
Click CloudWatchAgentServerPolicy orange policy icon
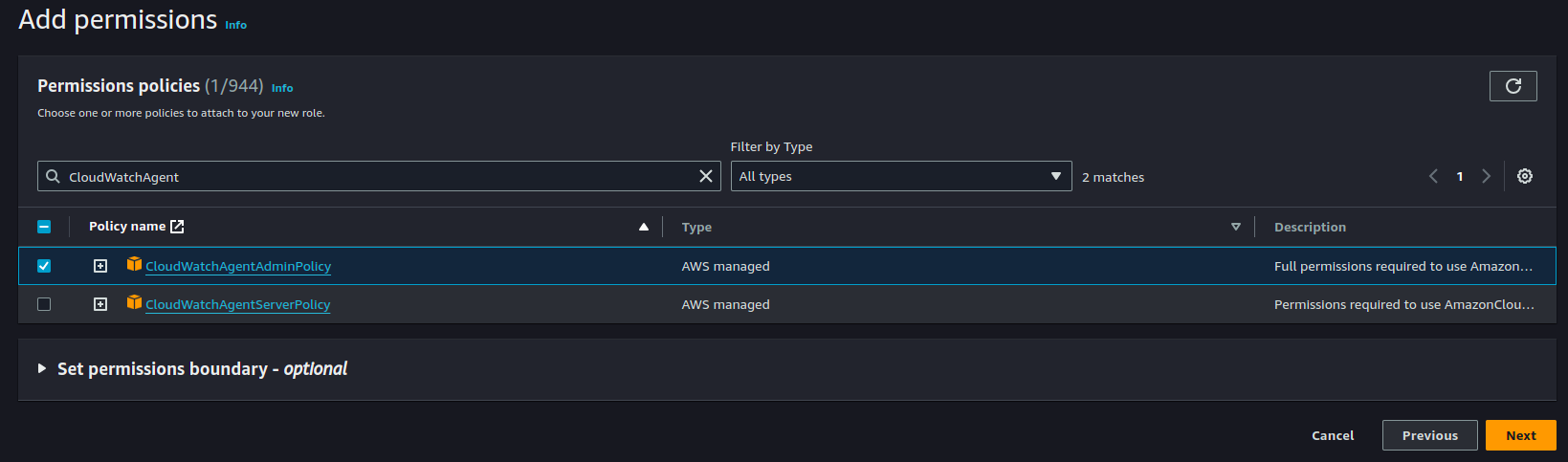click(134, 302)
